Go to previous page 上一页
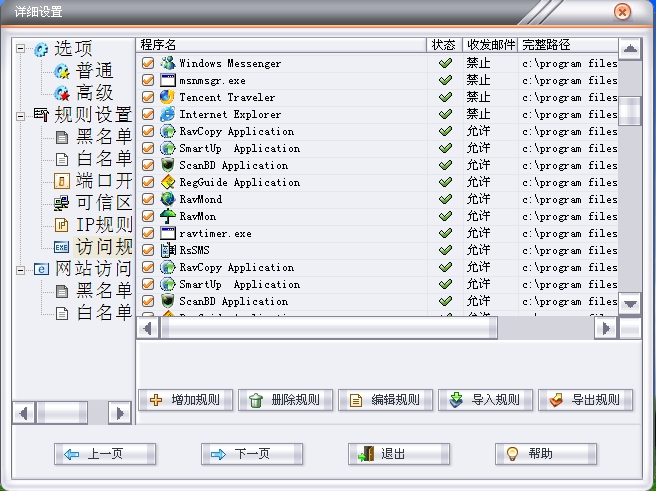Screen dimensions: 656x491 pyautogui.click(x=105, y=454)
